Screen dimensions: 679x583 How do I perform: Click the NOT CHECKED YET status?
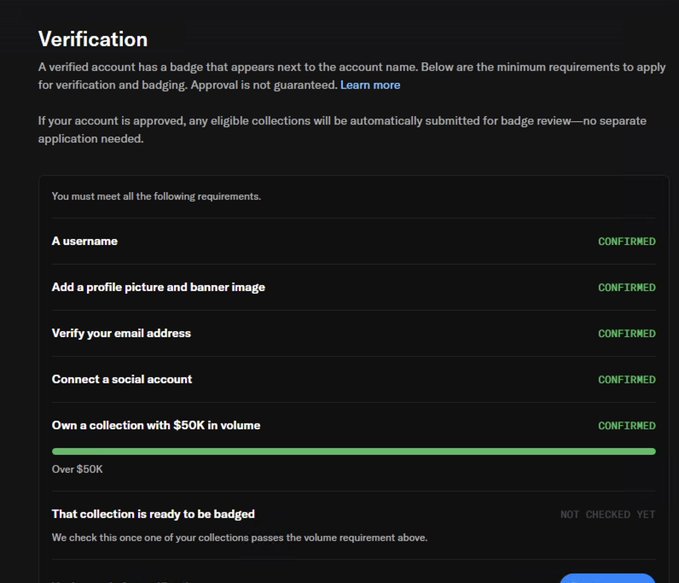pyautogui.click(x=608, y=515)
